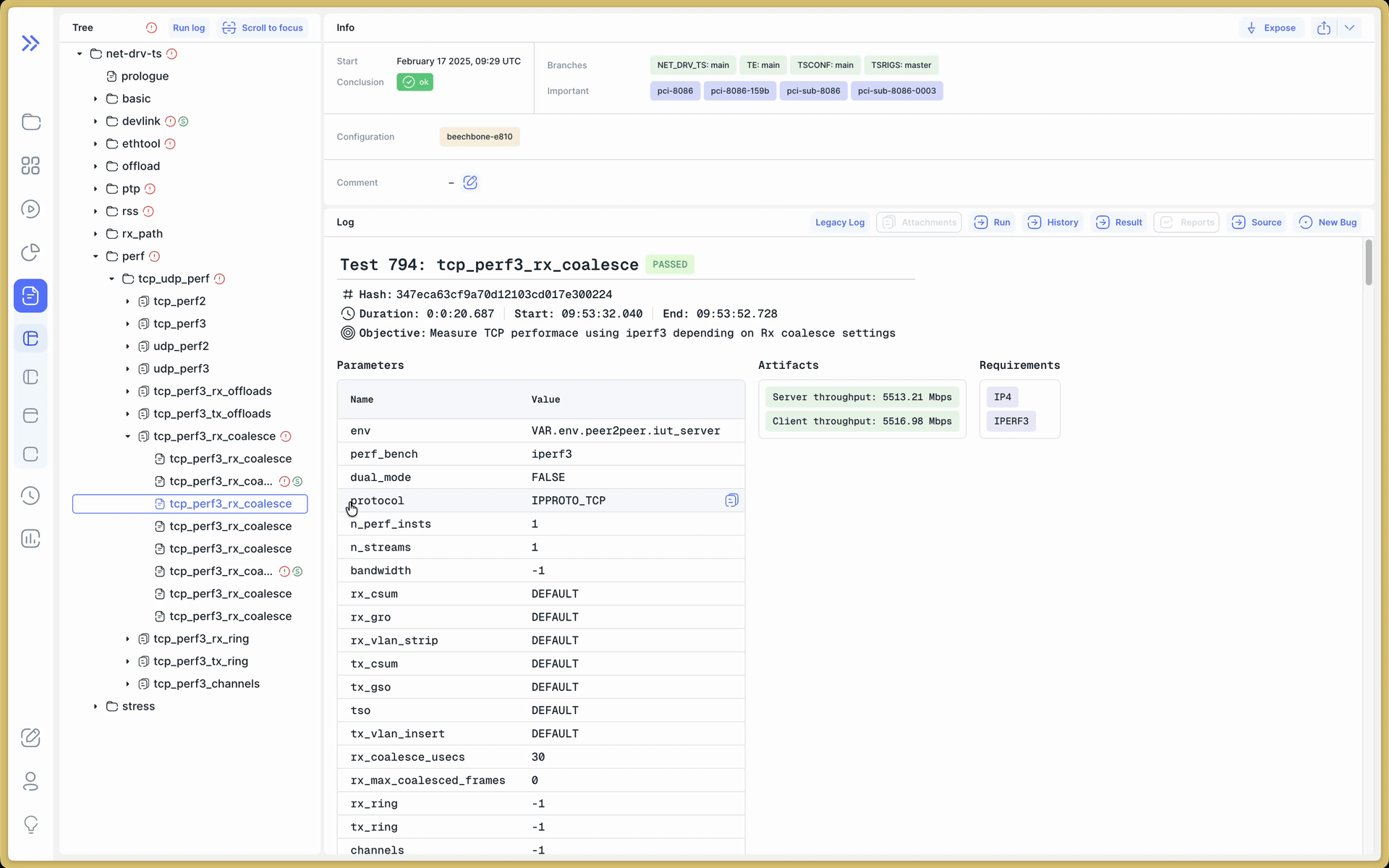Click the Run log button
The width and height of the screenshot is (1389, 868).
189,27
